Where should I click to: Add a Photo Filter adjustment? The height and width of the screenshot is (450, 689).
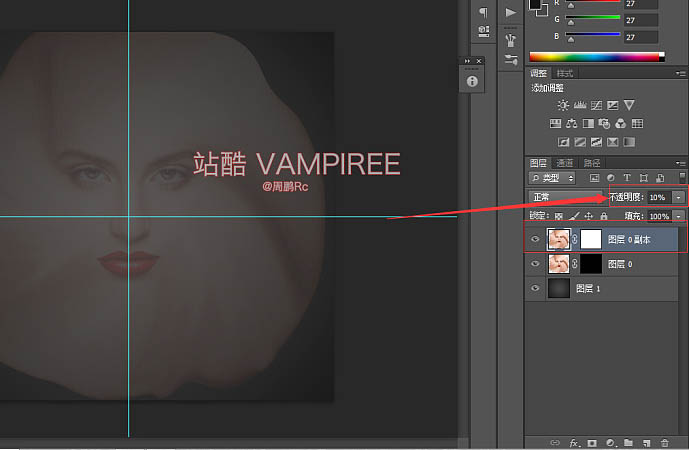tap(604, 123)
